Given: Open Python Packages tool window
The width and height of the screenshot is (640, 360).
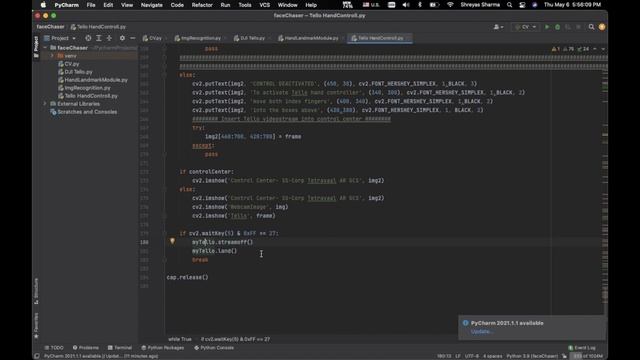Looking at the screenshot, I should [162, 348].
